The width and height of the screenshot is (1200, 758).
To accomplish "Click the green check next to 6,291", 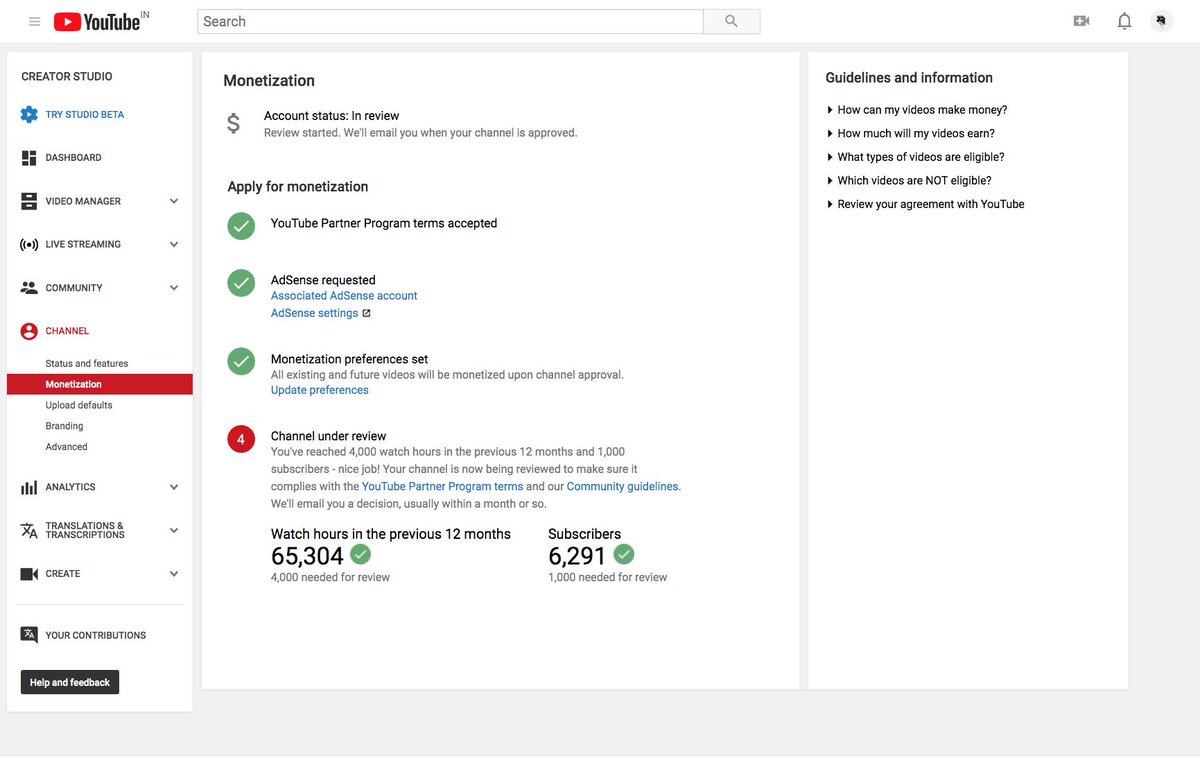I will click(x=624, y=554).
